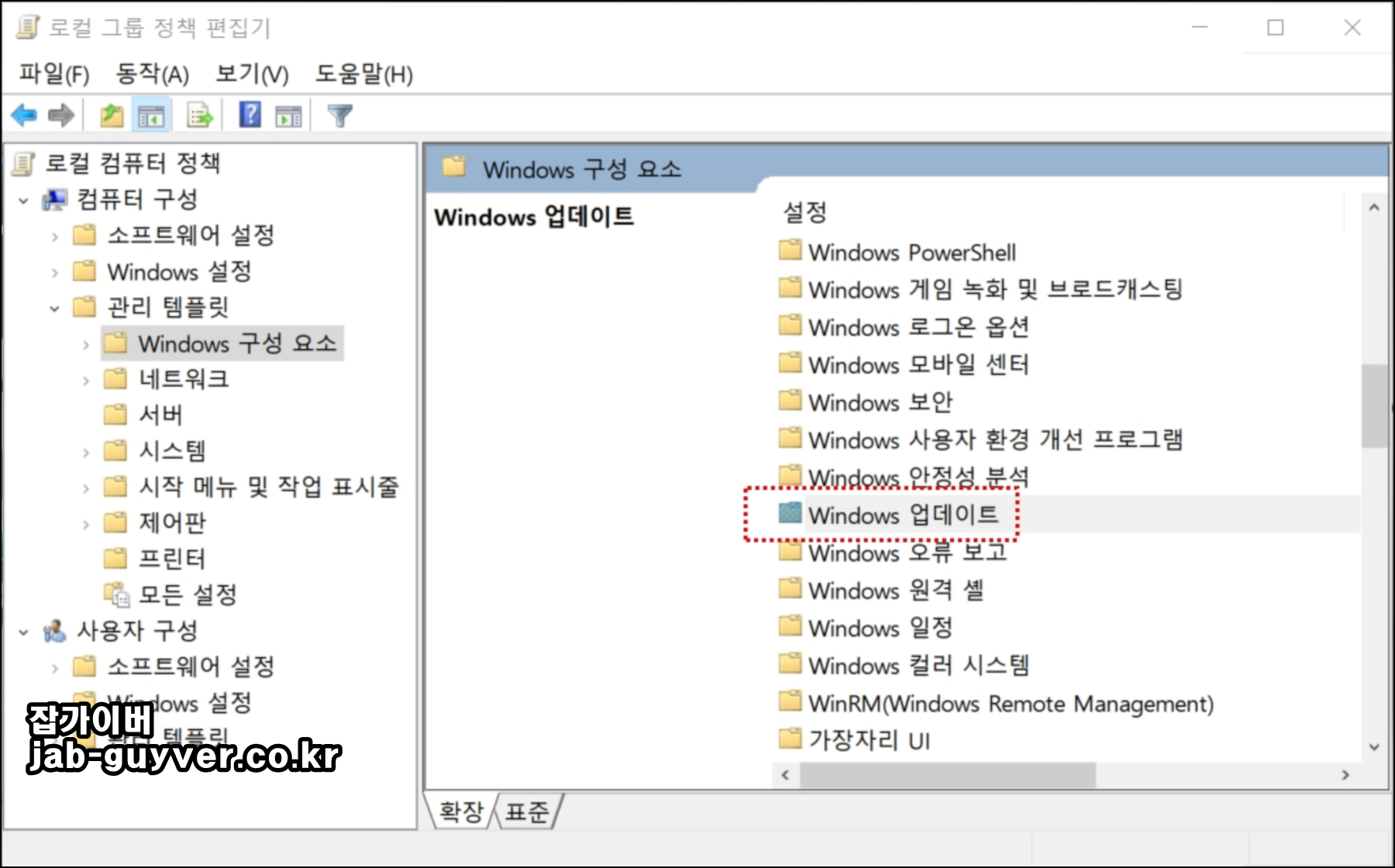This screenshot has height=868, width=1395.
Task: Click the horizontal scrollbar right arrow
Action: [x=1345, y=774]
